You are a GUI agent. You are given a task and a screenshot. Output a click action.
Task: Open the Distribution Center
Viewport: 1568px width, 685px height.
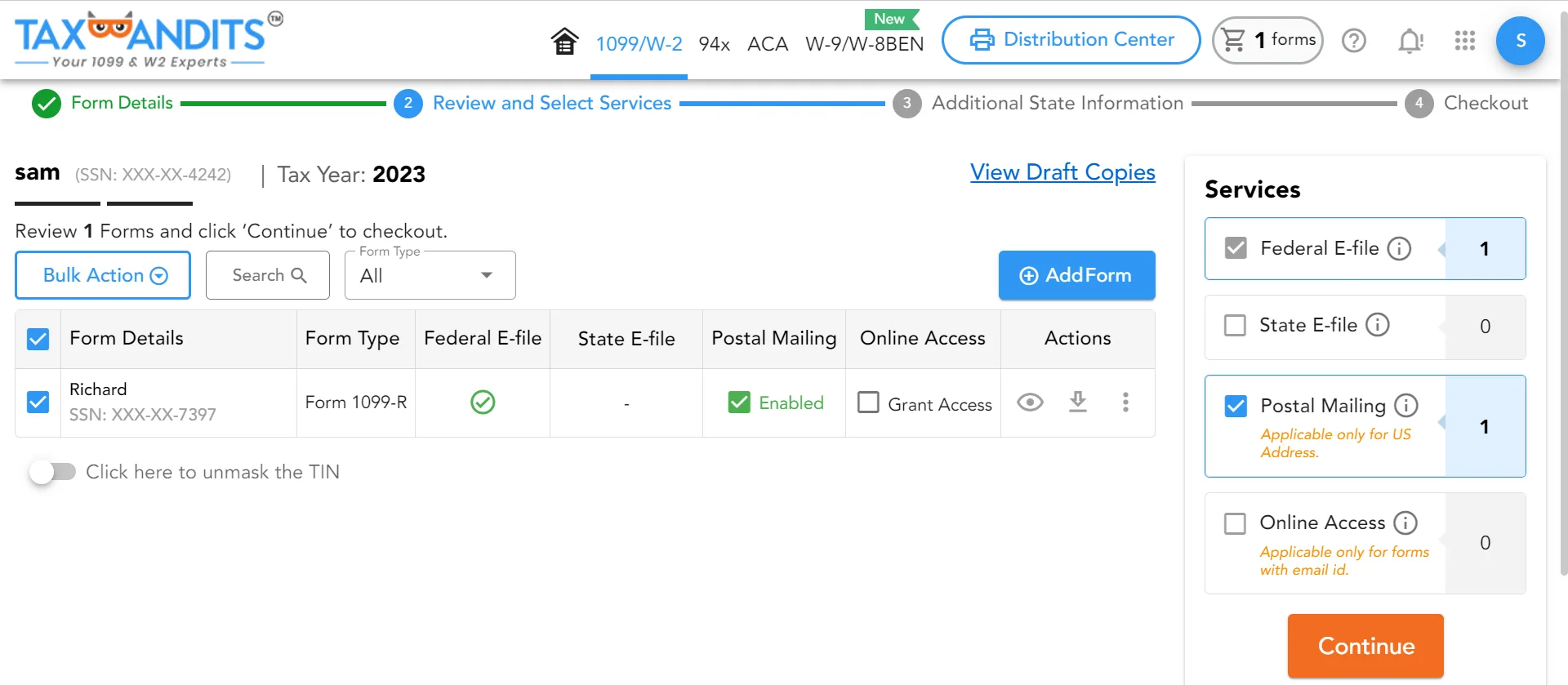click(1070, 39)
